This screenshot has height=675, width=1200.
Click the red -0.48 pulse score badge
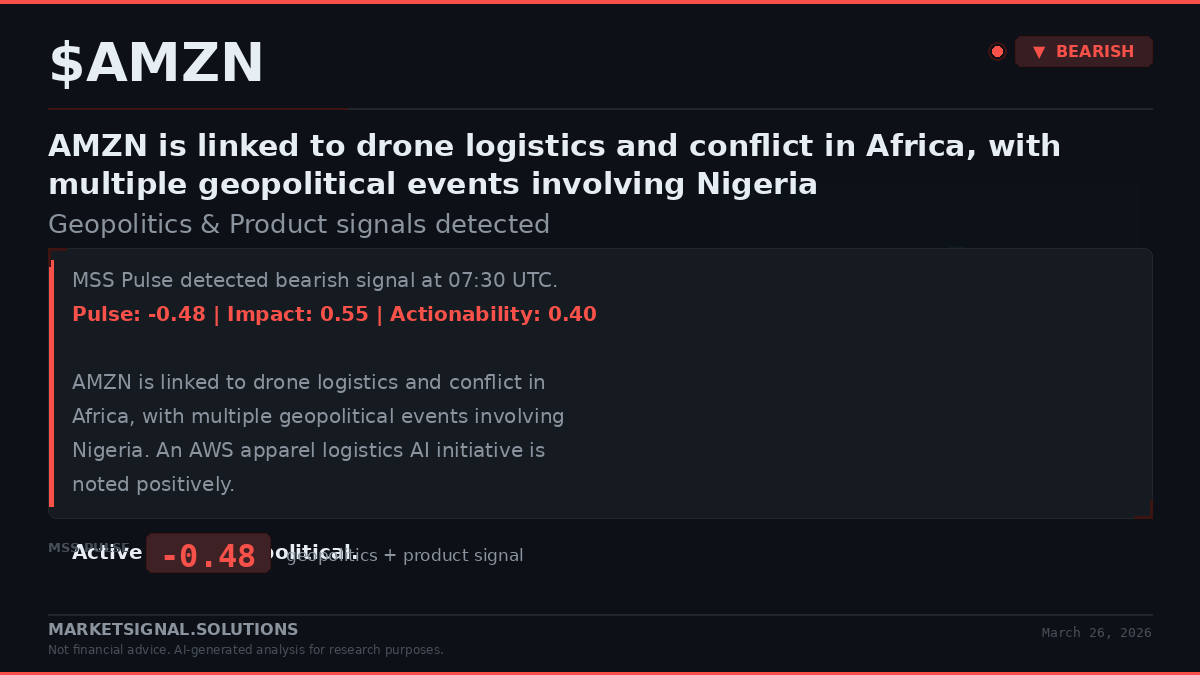tap(208, 555)
